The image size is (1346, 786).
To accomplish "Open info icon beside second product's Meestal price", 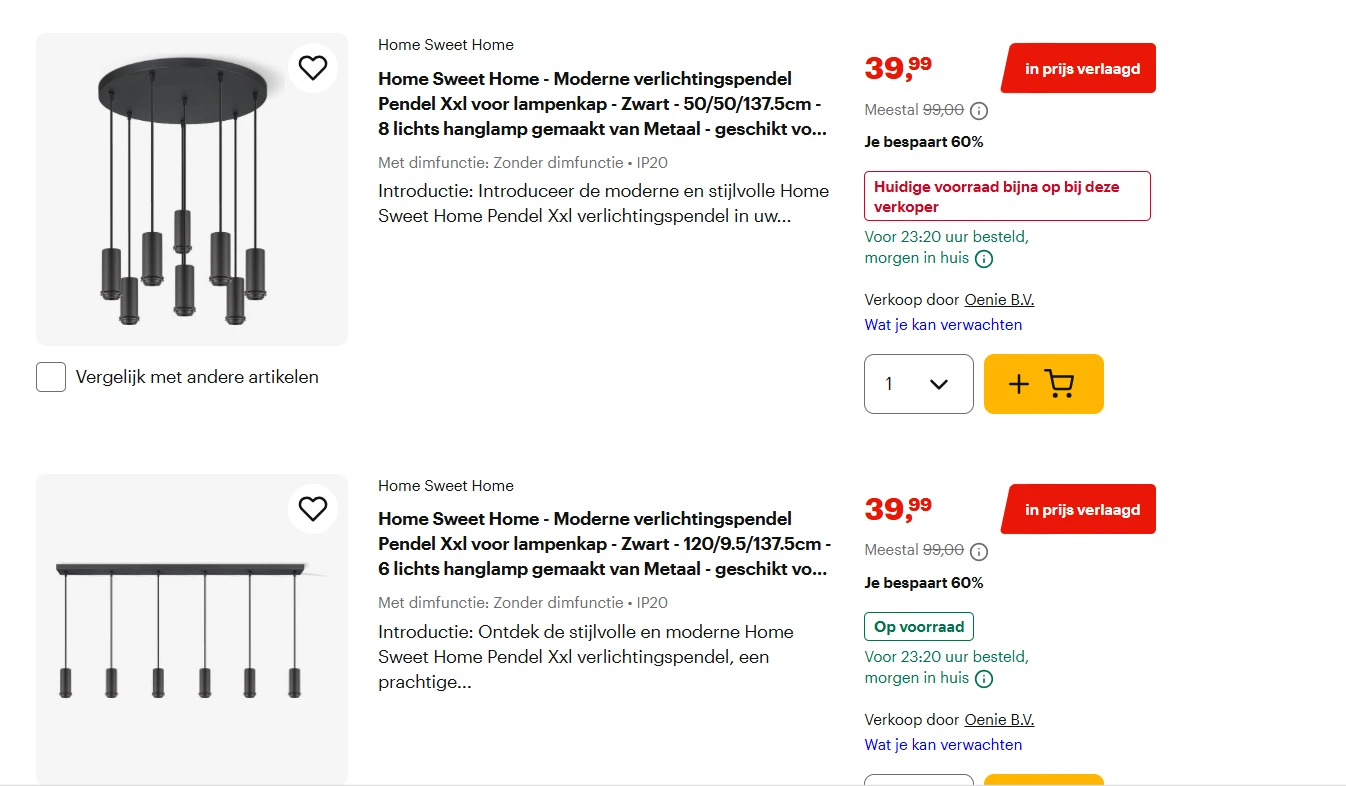I will click(979, 551).
